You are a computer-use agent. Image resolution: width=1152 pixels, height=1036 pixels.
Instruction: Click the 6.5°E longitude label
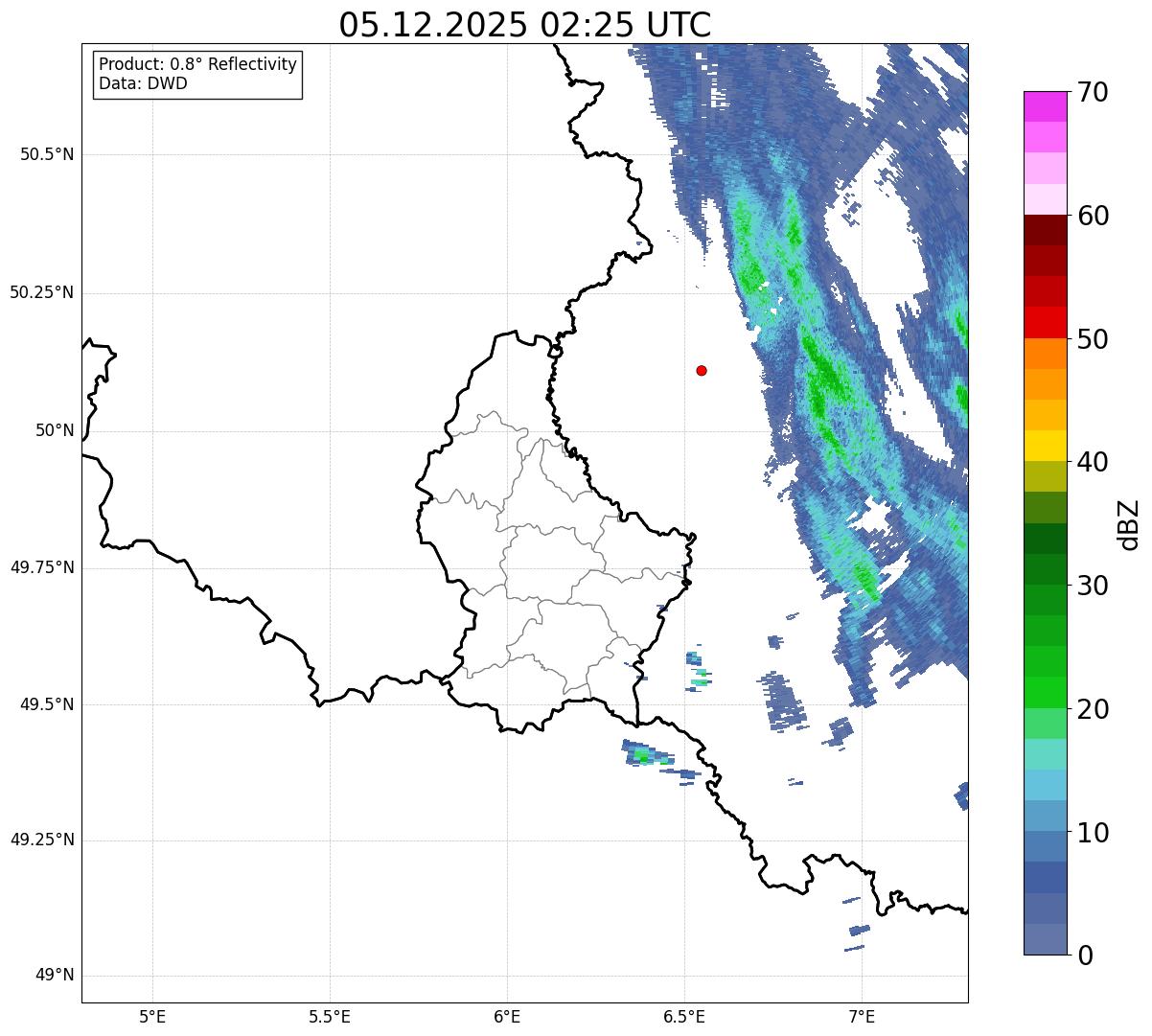(684, 1016)
